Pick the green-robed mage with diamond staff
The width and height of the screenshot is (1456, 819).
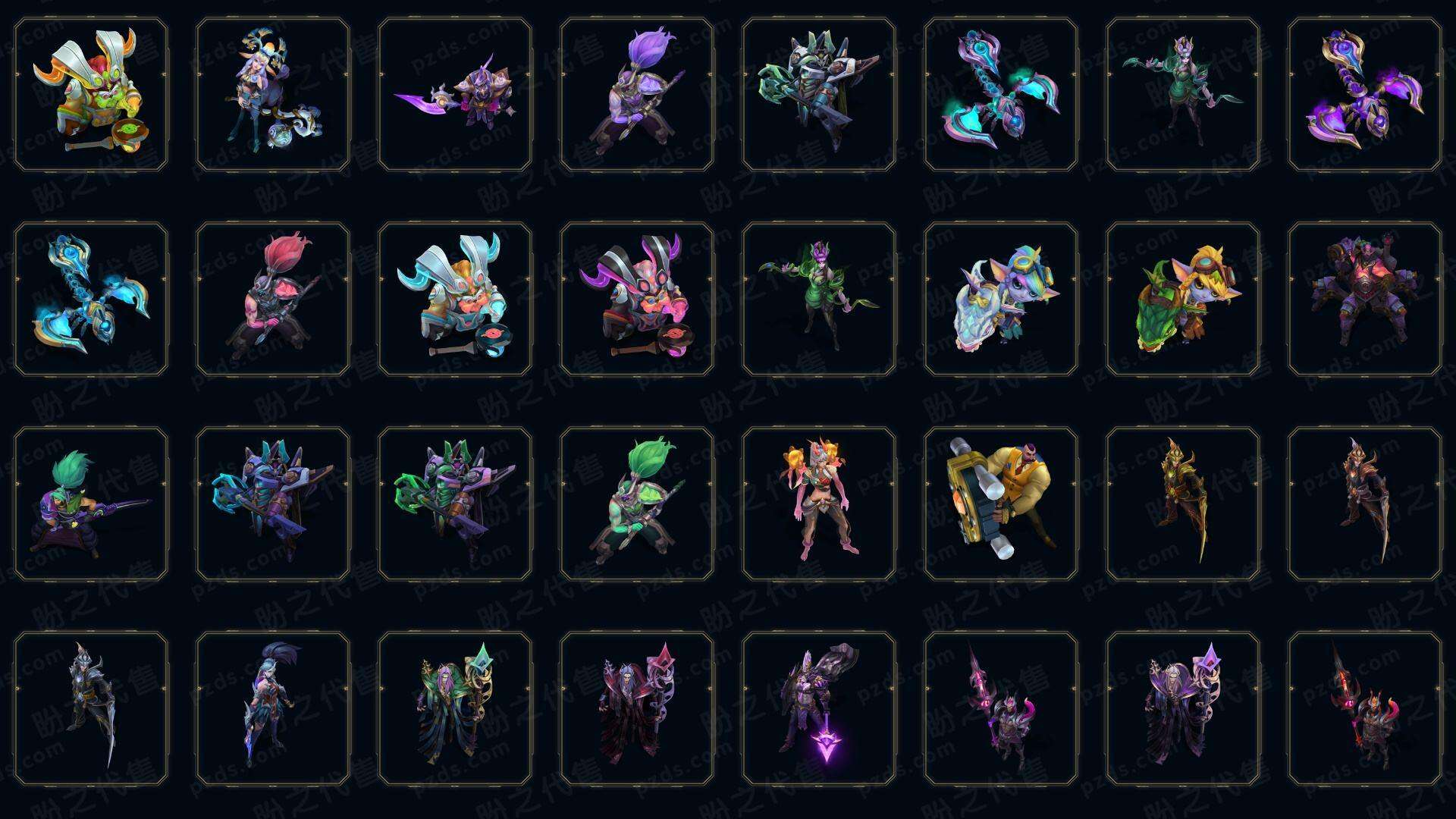455,708
